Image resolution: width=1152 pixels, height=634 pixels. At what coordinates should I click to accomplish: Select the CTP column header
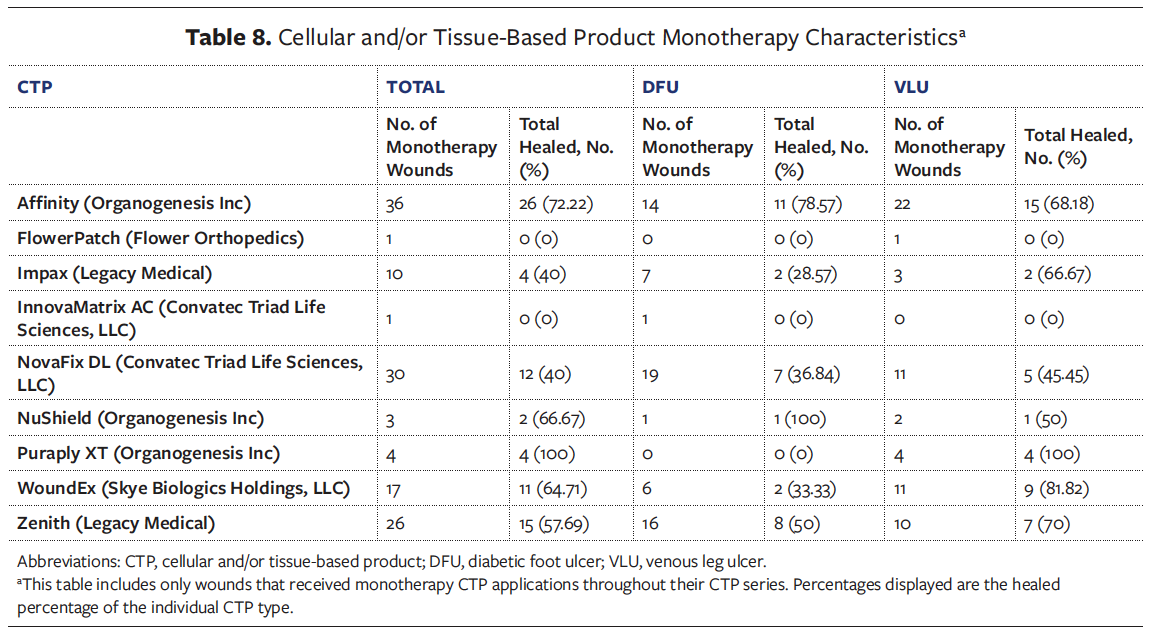(x=35, y=87)
